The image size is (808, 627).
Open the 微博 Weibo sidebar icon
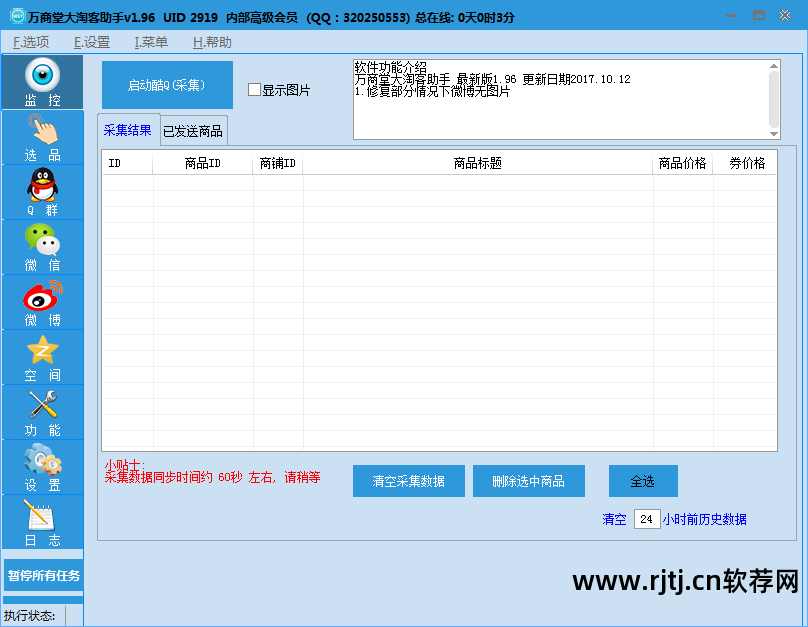(x=42, y=302)
